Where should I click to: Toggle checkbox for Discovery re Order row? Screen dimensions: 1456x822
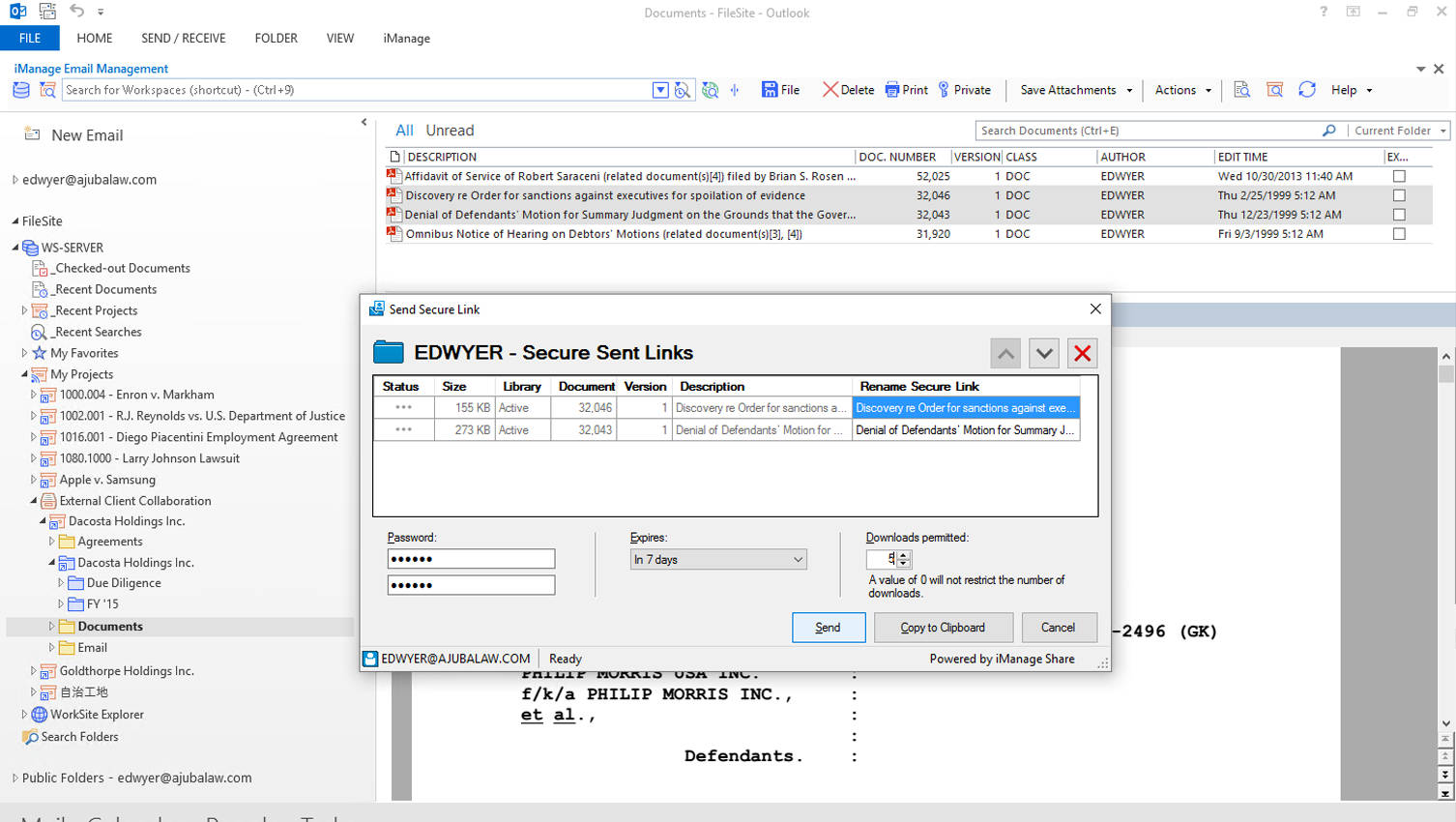pos(1399,195)
